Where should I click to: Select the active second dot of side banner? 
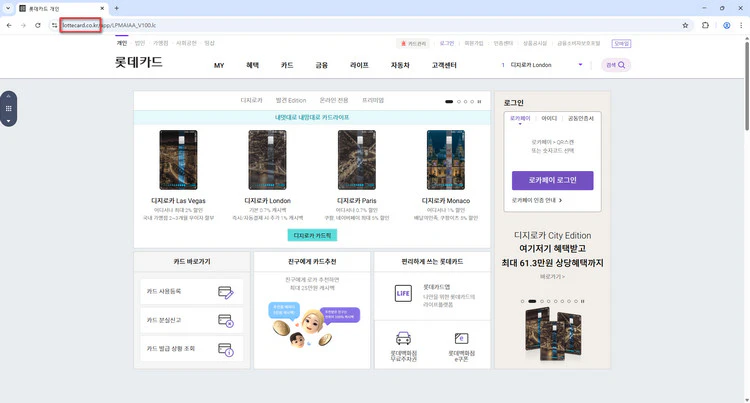tap(532, 301)
